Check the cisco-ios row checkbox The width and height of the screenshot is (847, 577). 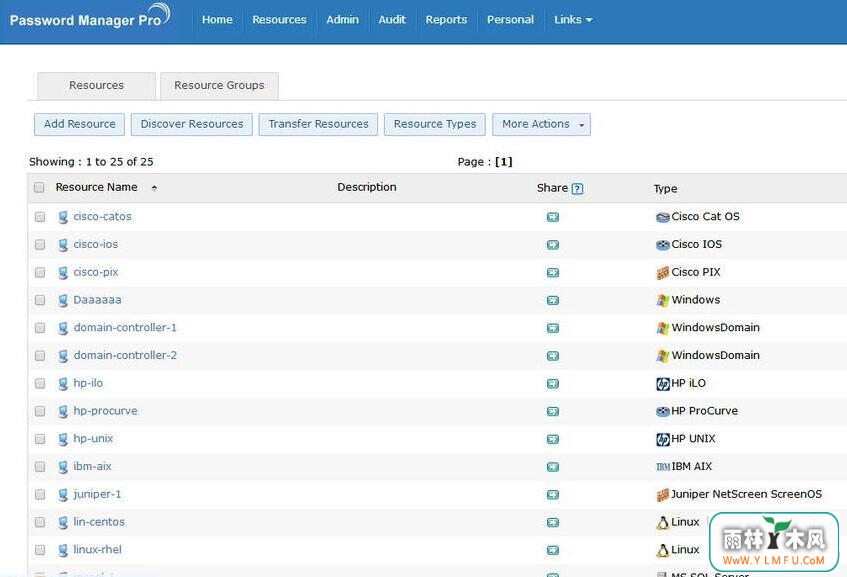coord(40,245)
